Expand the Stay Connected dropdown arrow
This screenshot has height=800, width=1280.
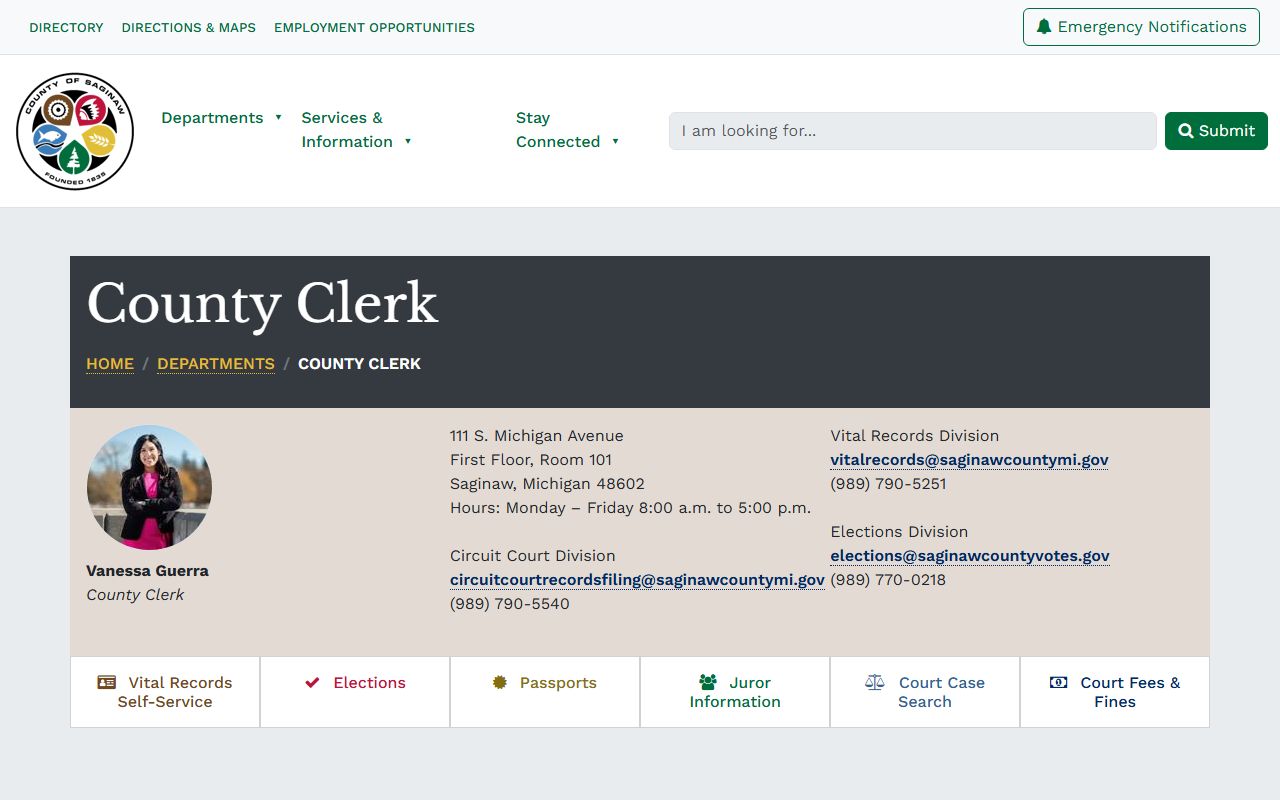(615, 142)
